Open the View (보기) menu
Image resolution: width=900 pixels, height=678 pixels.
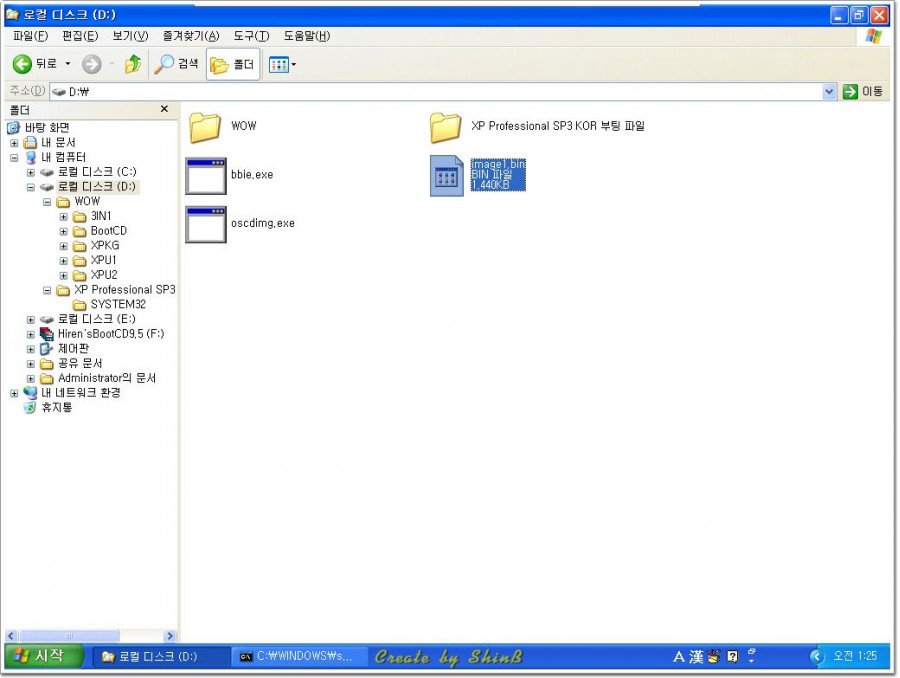tap(130, 36)
